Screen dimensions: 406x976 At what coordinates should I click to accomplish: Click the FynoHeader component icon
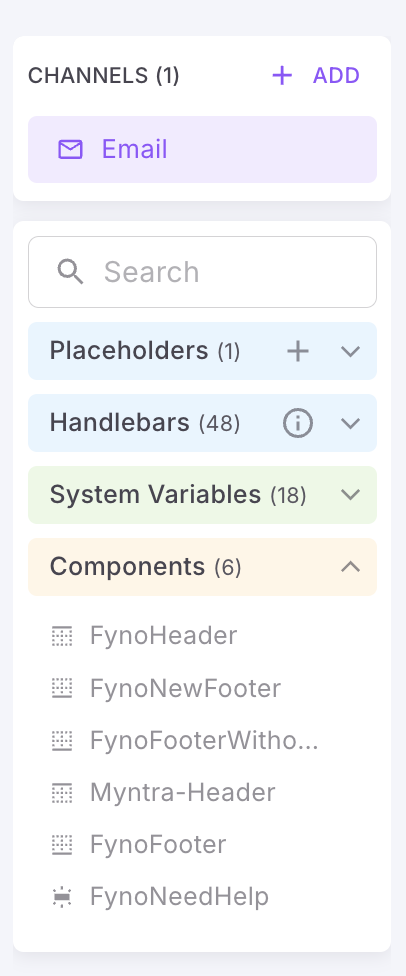(62, 636)
